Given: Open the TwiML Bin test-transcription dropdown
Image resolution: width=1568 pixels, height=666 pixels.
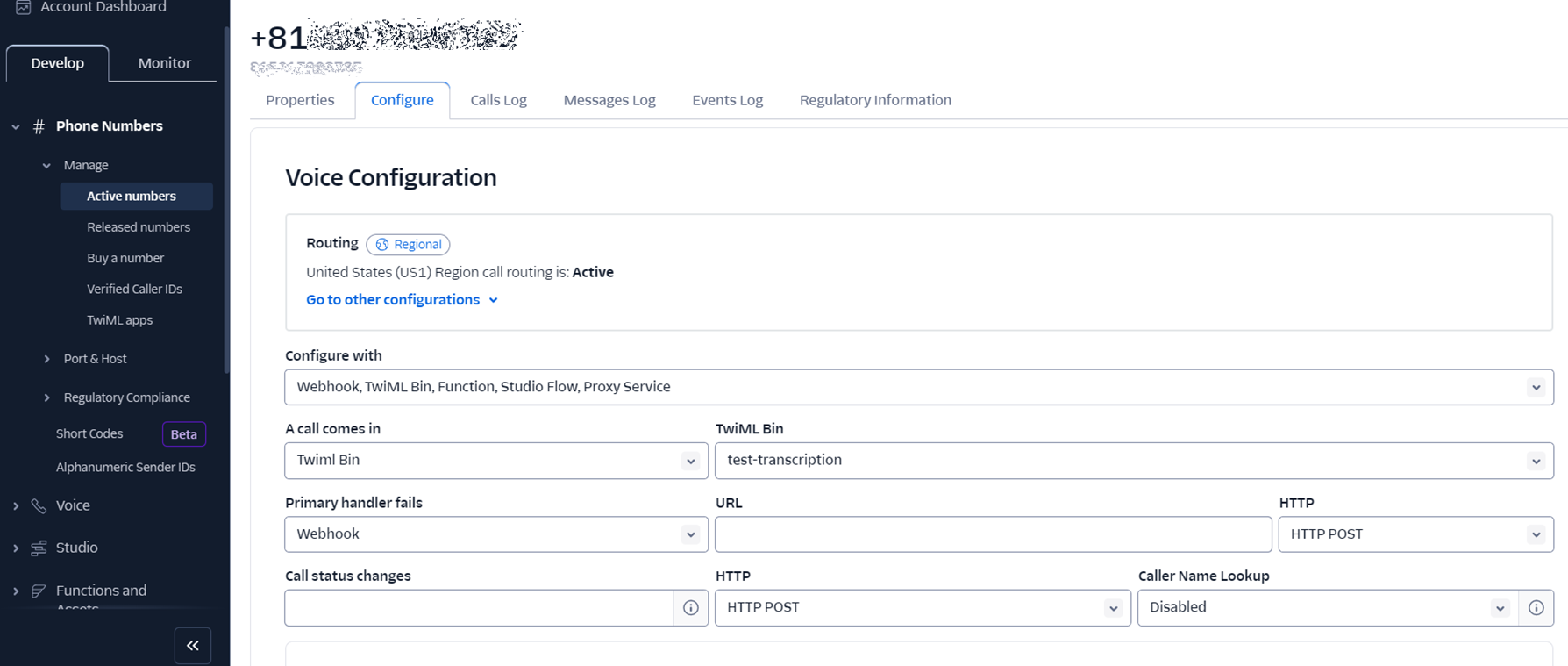Looking at the screenshot, I should 1133,461.
